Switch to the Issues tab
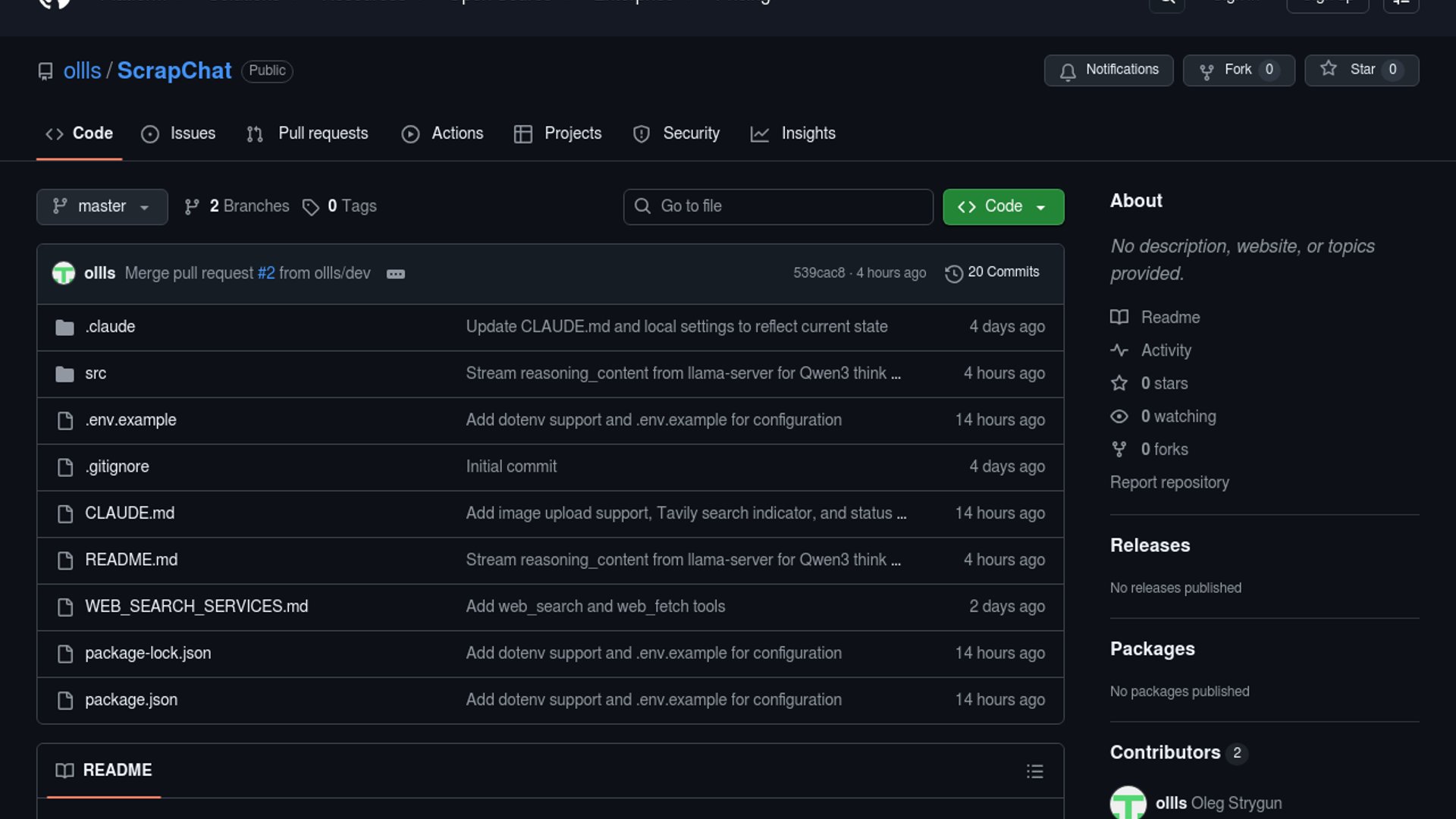This screenshot has width=1456, height=819. pyautogui.click(x=178, y=133)
